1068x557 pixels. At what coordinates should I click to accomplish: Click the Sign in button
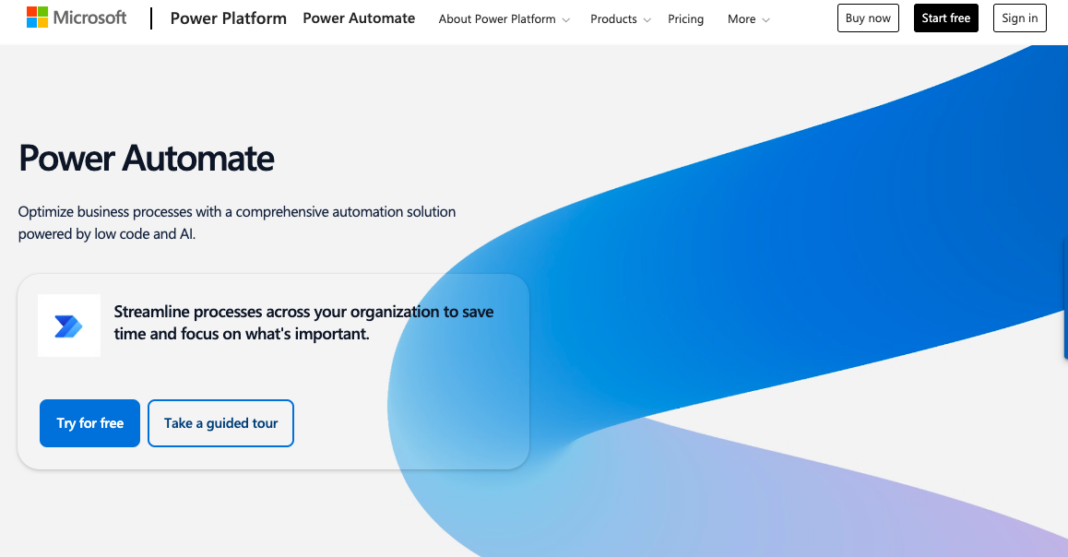pos(1019,18)
